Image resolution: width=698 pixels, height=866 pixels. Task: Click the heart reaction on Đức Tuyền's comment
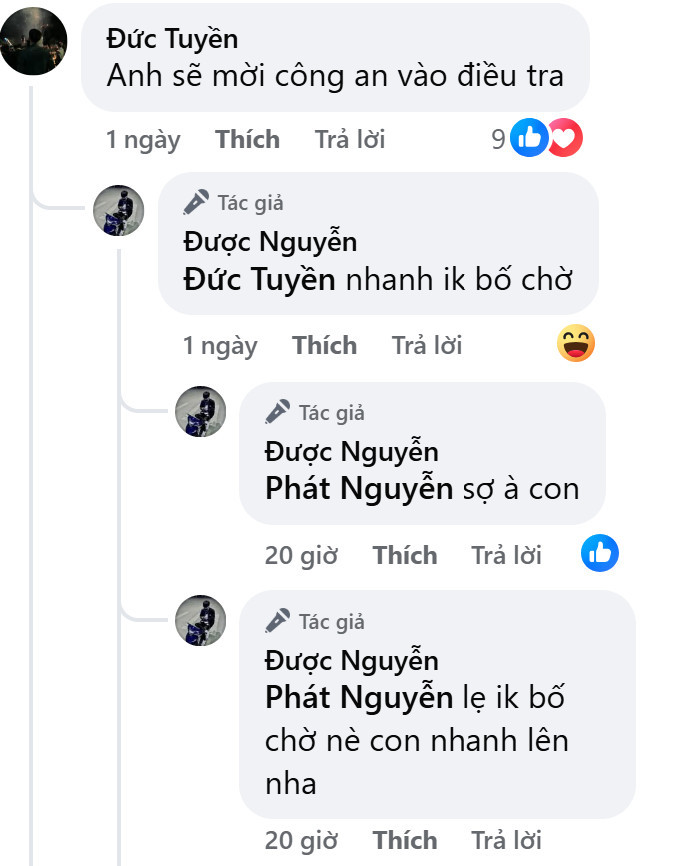coord(565,139)
